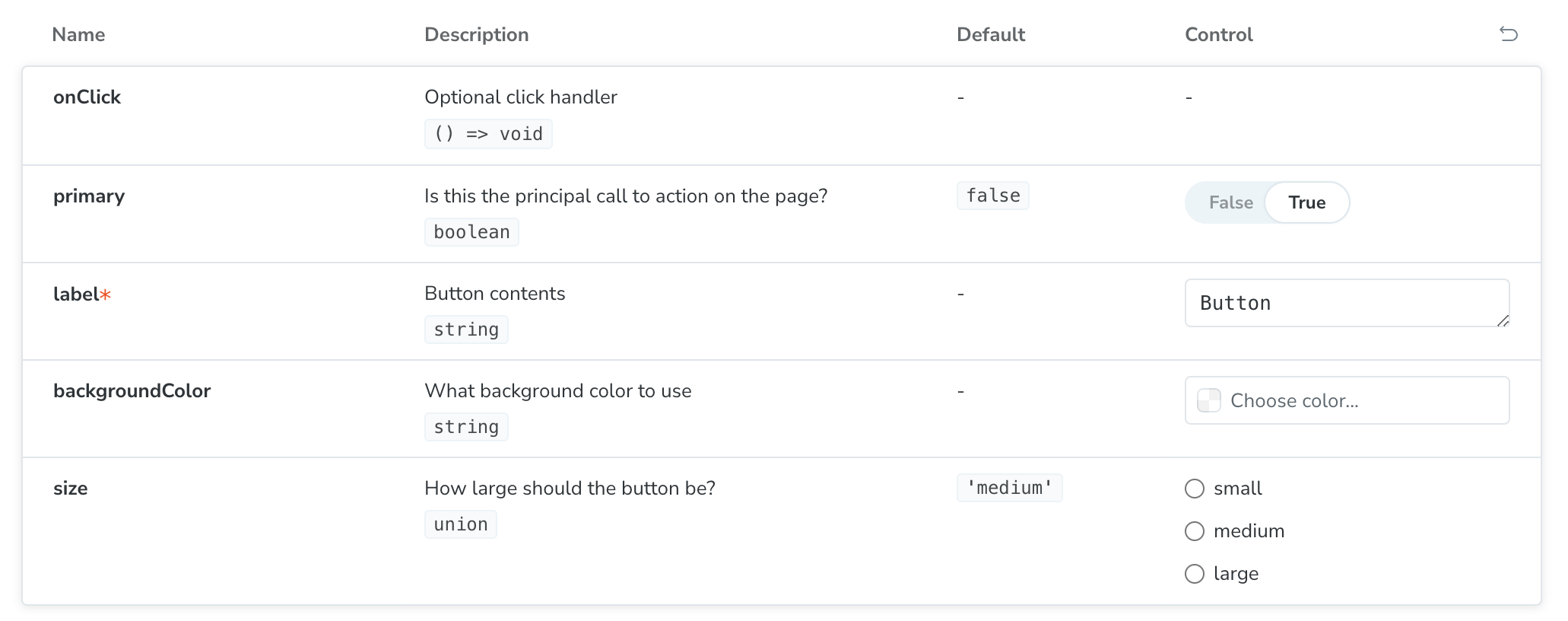Image resolution: width=1568 pixels, height=621 pixels.
Task: Click the boolean type badge for primary
Action: coord(471,232)
